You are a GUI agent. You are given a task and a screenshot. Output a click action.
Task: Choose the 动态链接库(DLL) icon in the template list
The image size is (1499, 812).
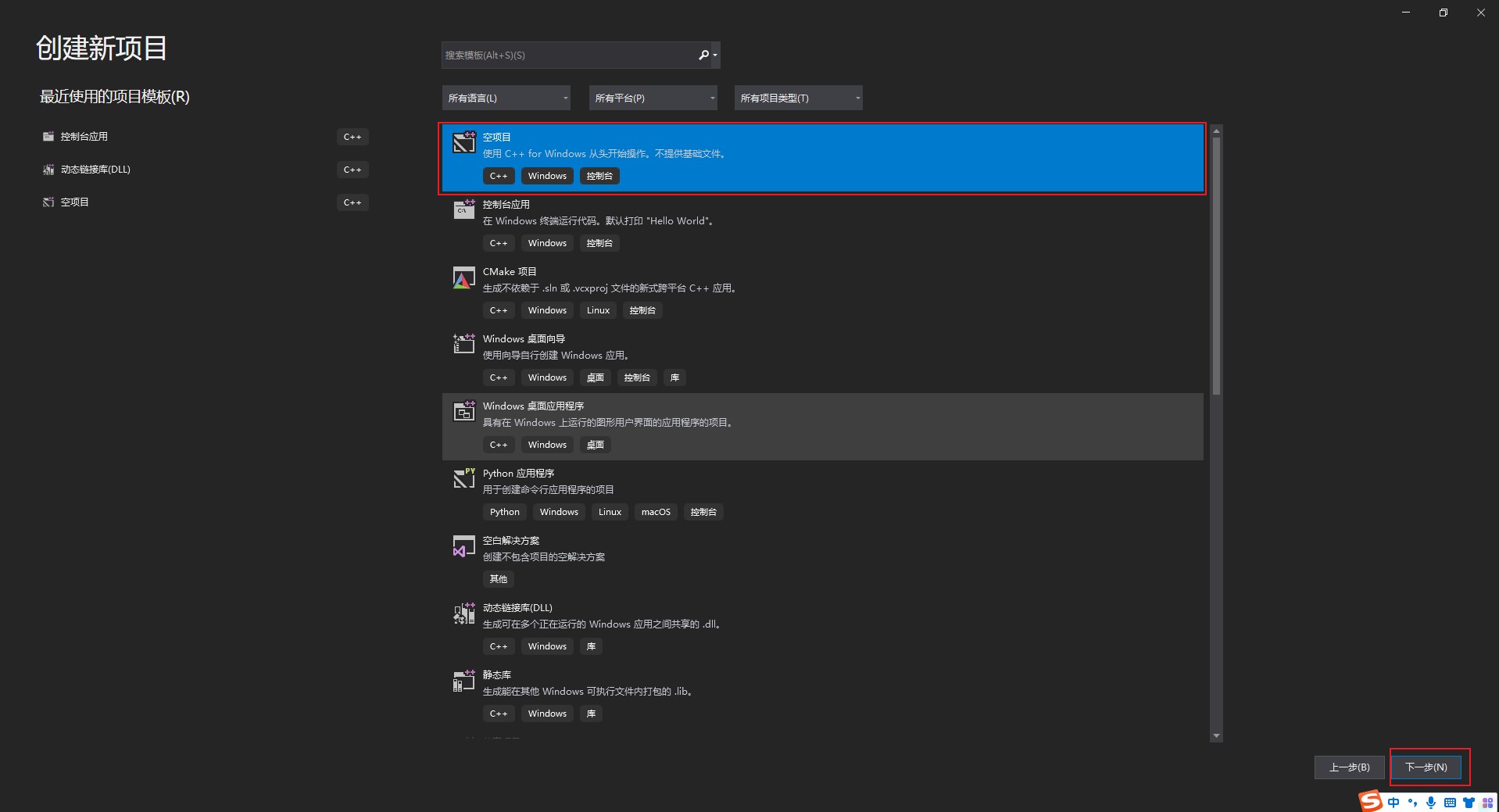[x=463, y=613]
